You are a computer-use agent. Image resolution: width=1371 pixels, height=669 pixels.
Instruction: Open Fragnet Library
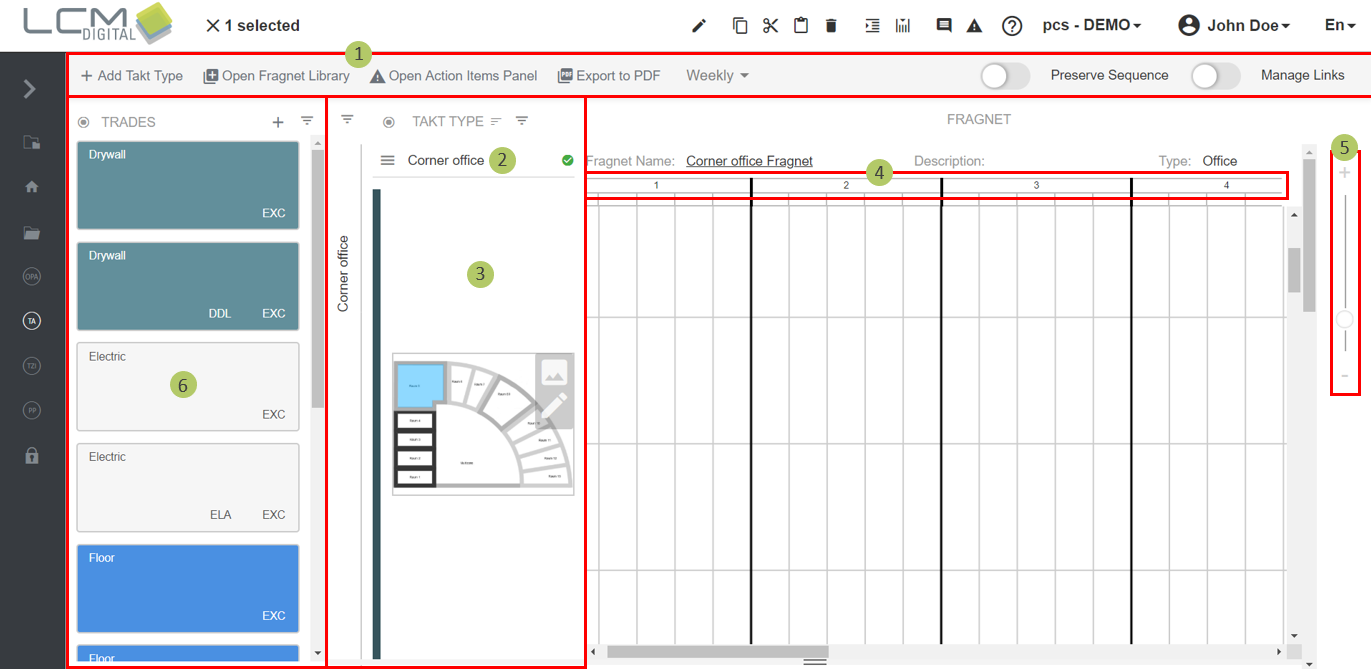point(276,76)
